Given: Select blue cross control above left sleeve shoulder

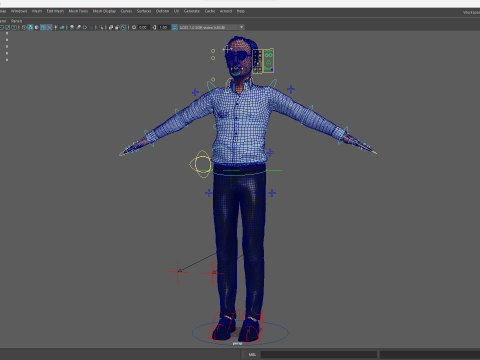Looking at the screenshot, I should [291, 89].
